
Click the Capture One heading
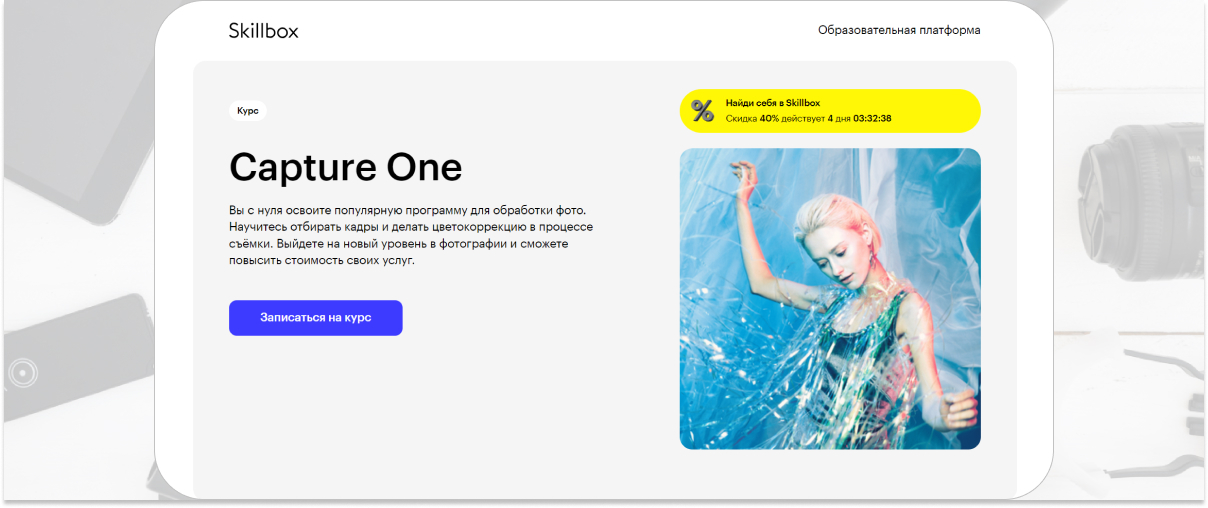[346, 167]
